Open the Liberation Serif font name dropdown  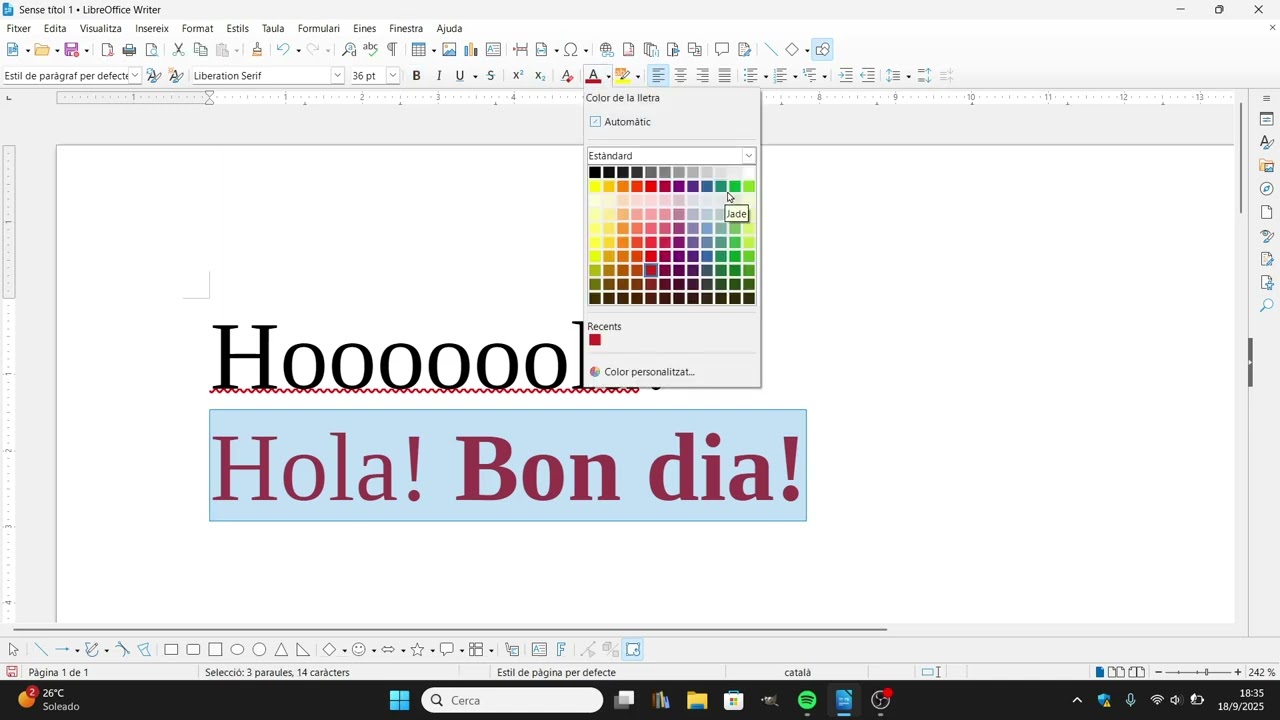[337, 76]
